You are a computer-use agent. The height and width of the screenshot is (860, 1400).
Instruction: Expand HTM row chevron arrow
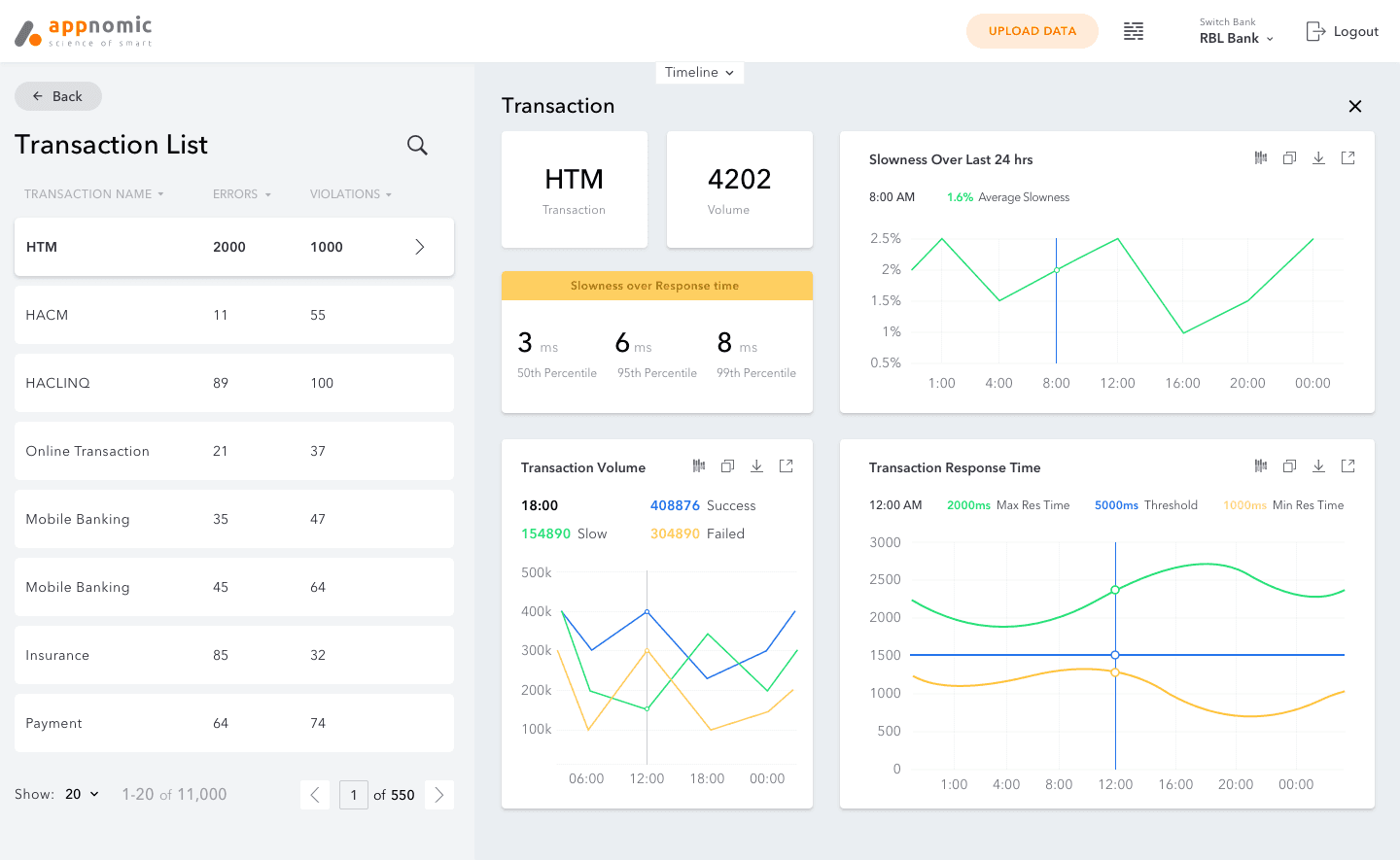pyautogui.click(x=420, y=247)
